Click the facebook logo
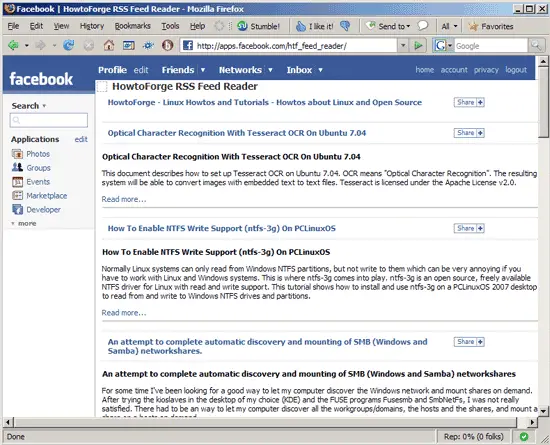The width and height of the screenshot is (550, 445). 41,79
